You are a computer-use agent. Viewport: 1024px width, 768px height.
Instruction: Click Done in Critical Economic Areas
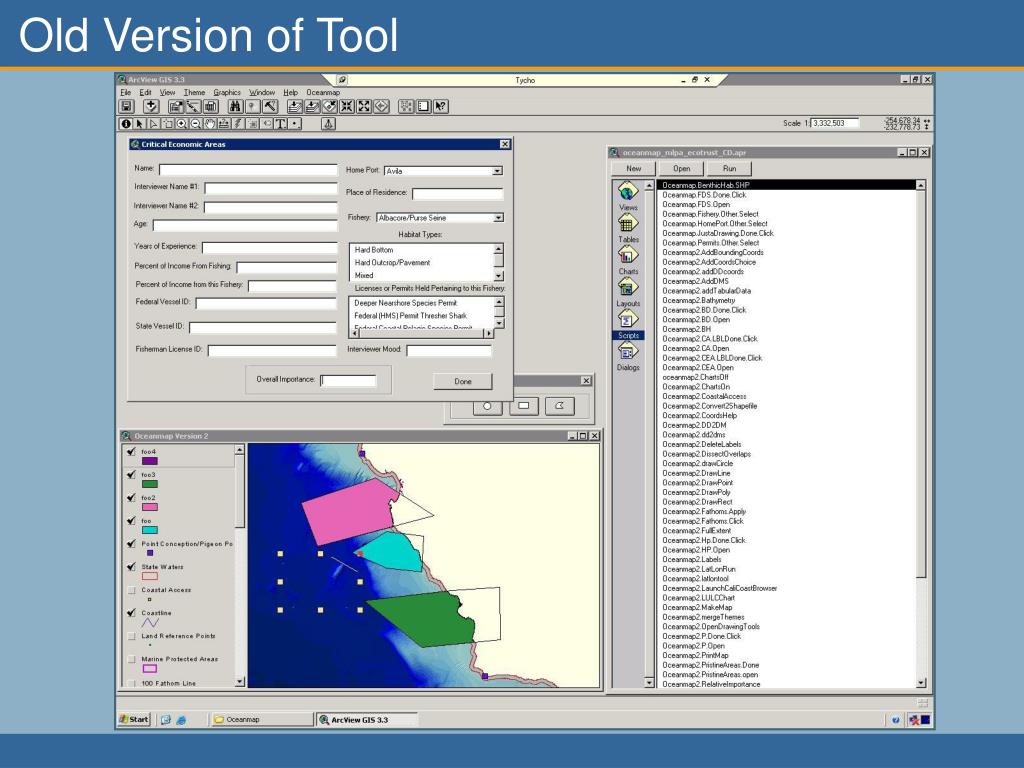463,381
